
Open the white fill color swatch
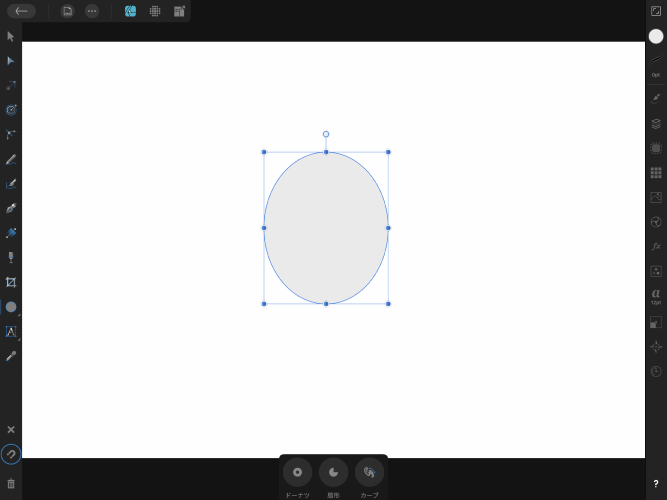click(x=656, y=36)
